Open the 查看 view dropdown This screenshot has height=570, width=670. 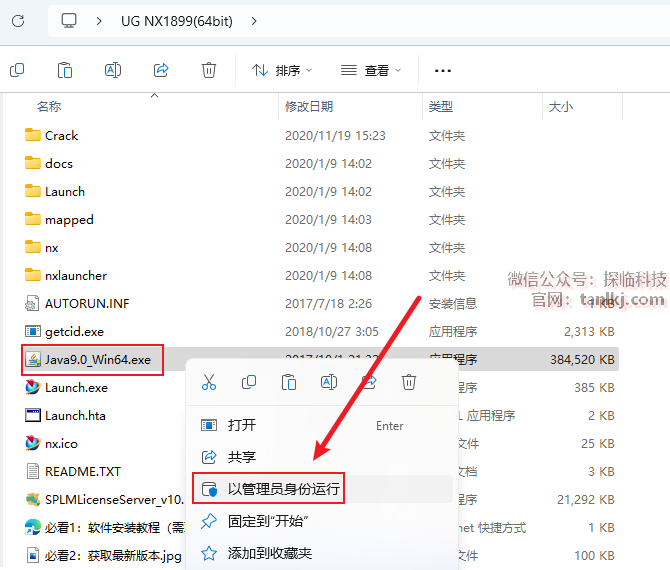click(x=371, y=70)
